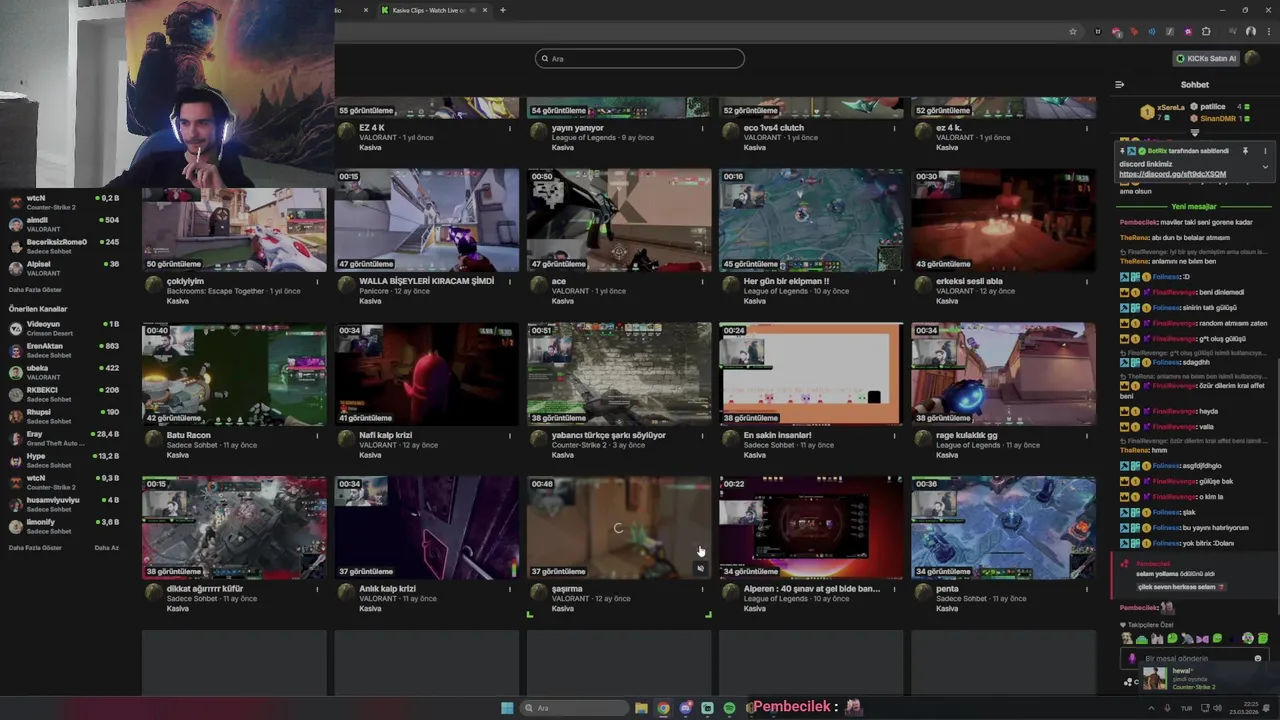Screen dimensions: 1280x720
Task: Click the taskbar Ara search box
Action: [x=575, y=708]
